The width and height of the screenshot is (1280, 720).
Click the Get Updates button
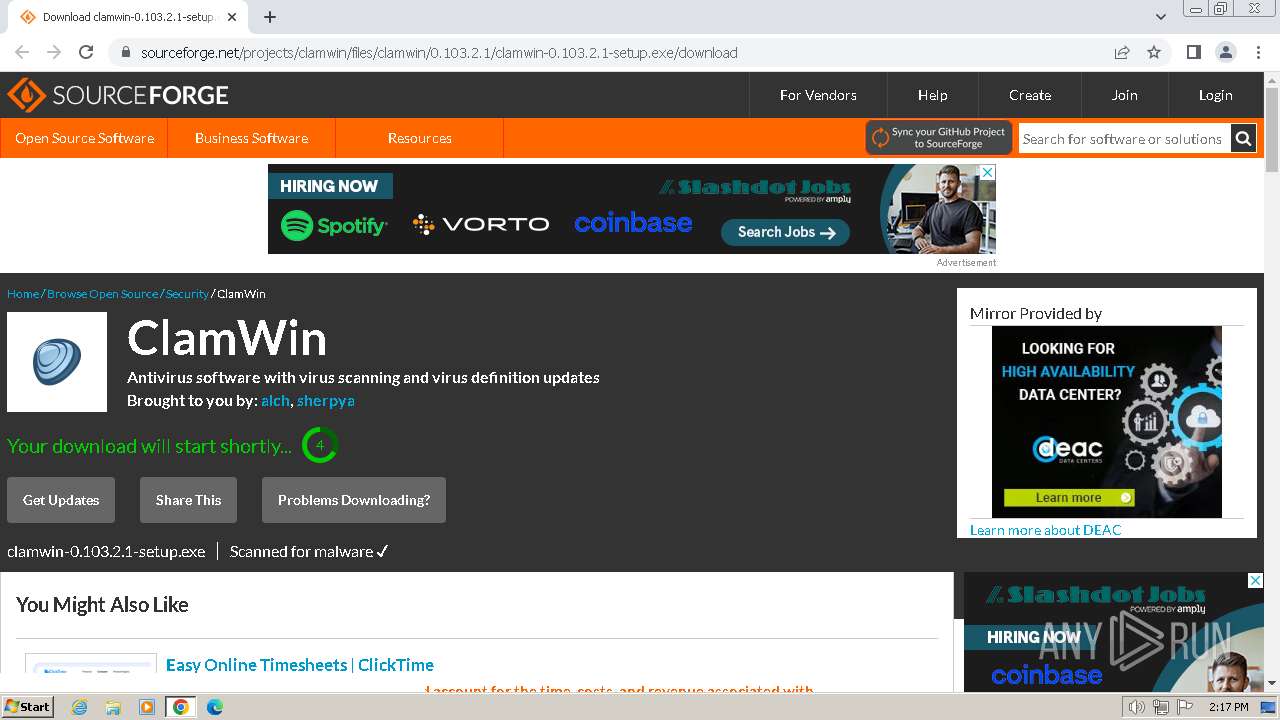point(61,500)
